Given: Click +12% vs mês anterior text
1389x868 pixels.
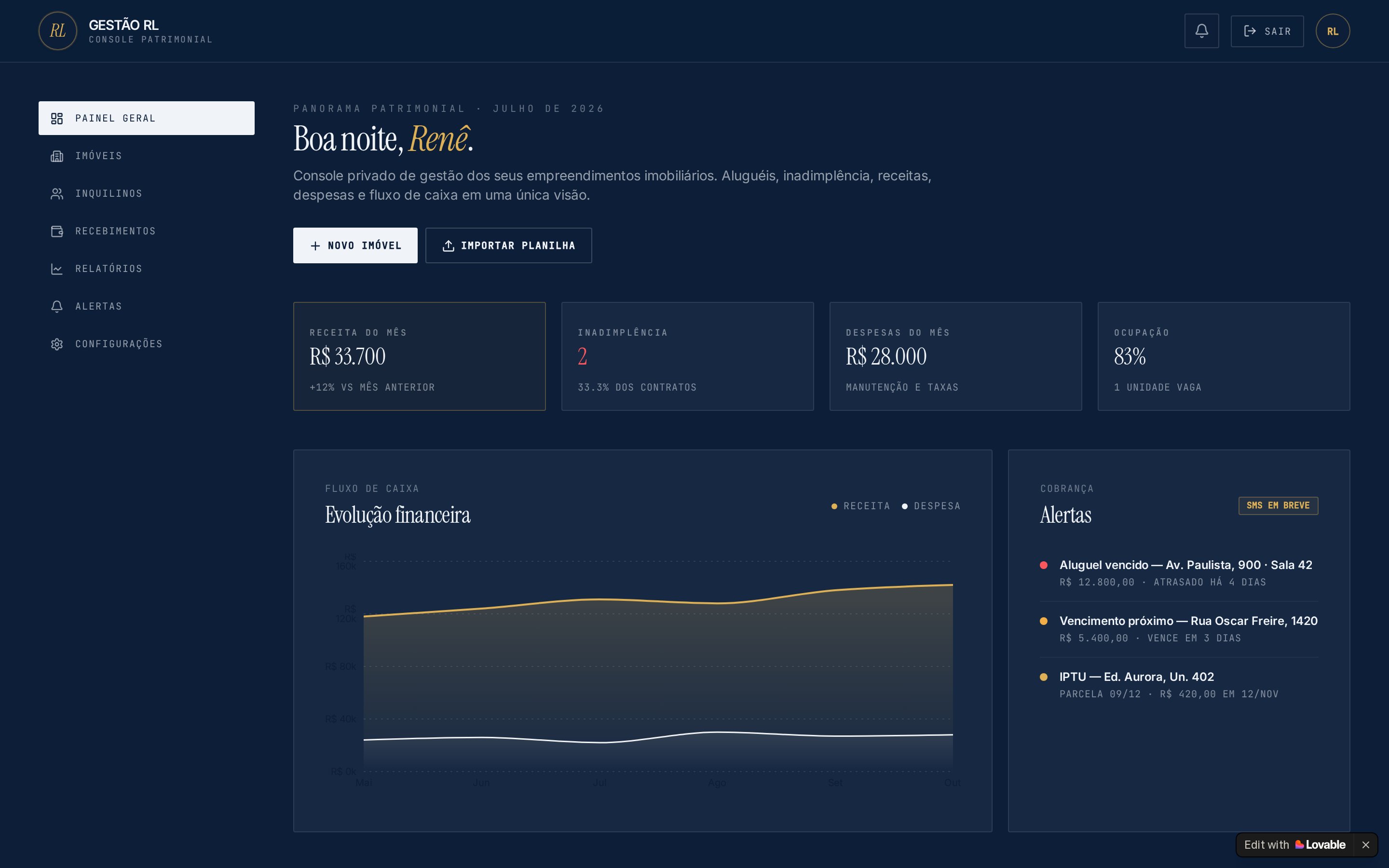Looking at the screenshot, I should pos(372,388).
